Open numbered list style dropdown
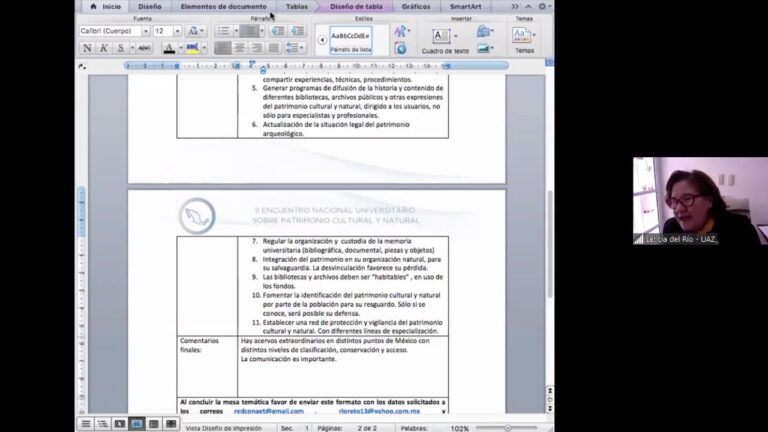Image resolution: width=768 pixels, height=432 pixels. point(262,31)
